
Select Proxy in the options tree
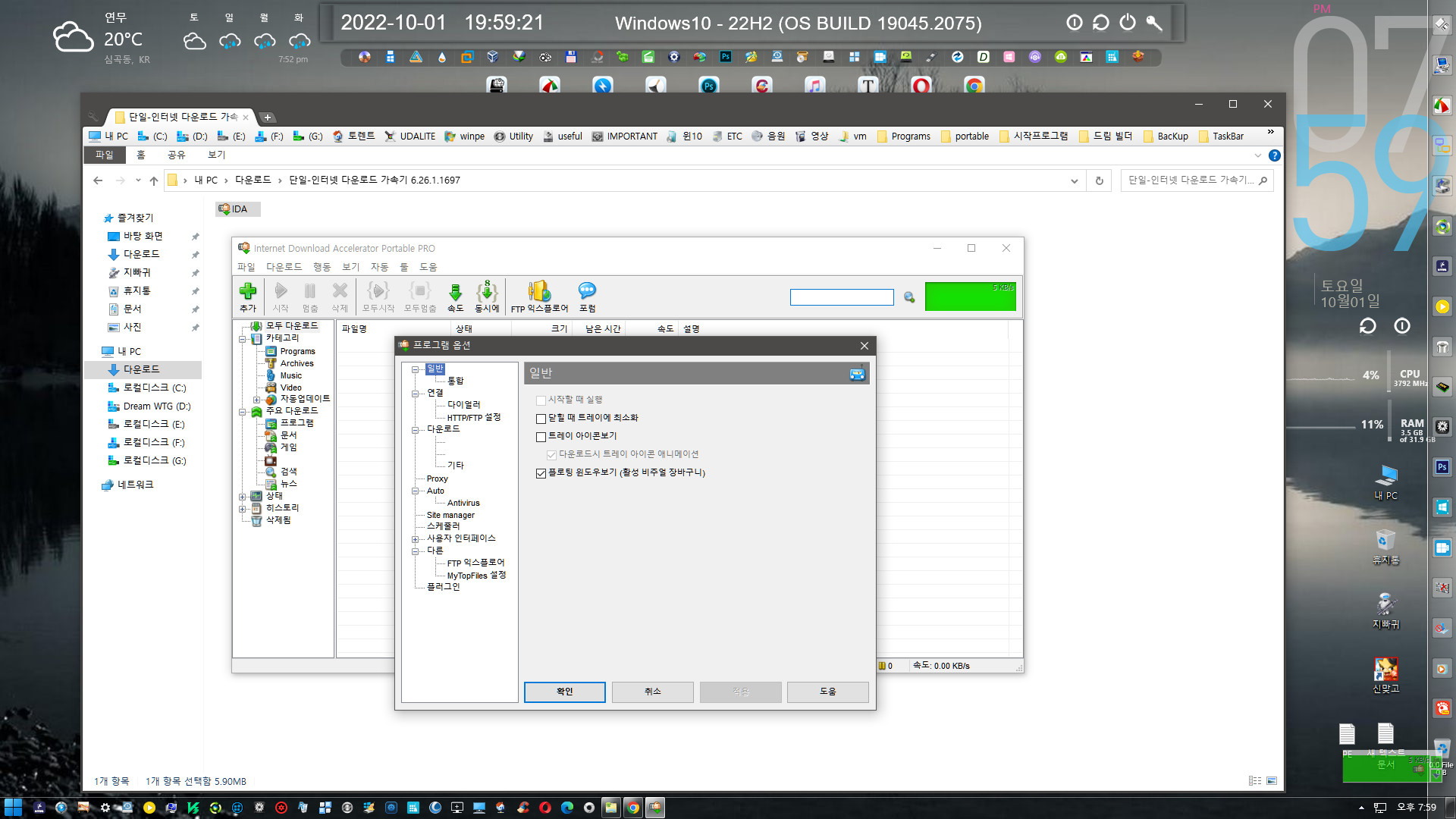click(x=437, y=479)
